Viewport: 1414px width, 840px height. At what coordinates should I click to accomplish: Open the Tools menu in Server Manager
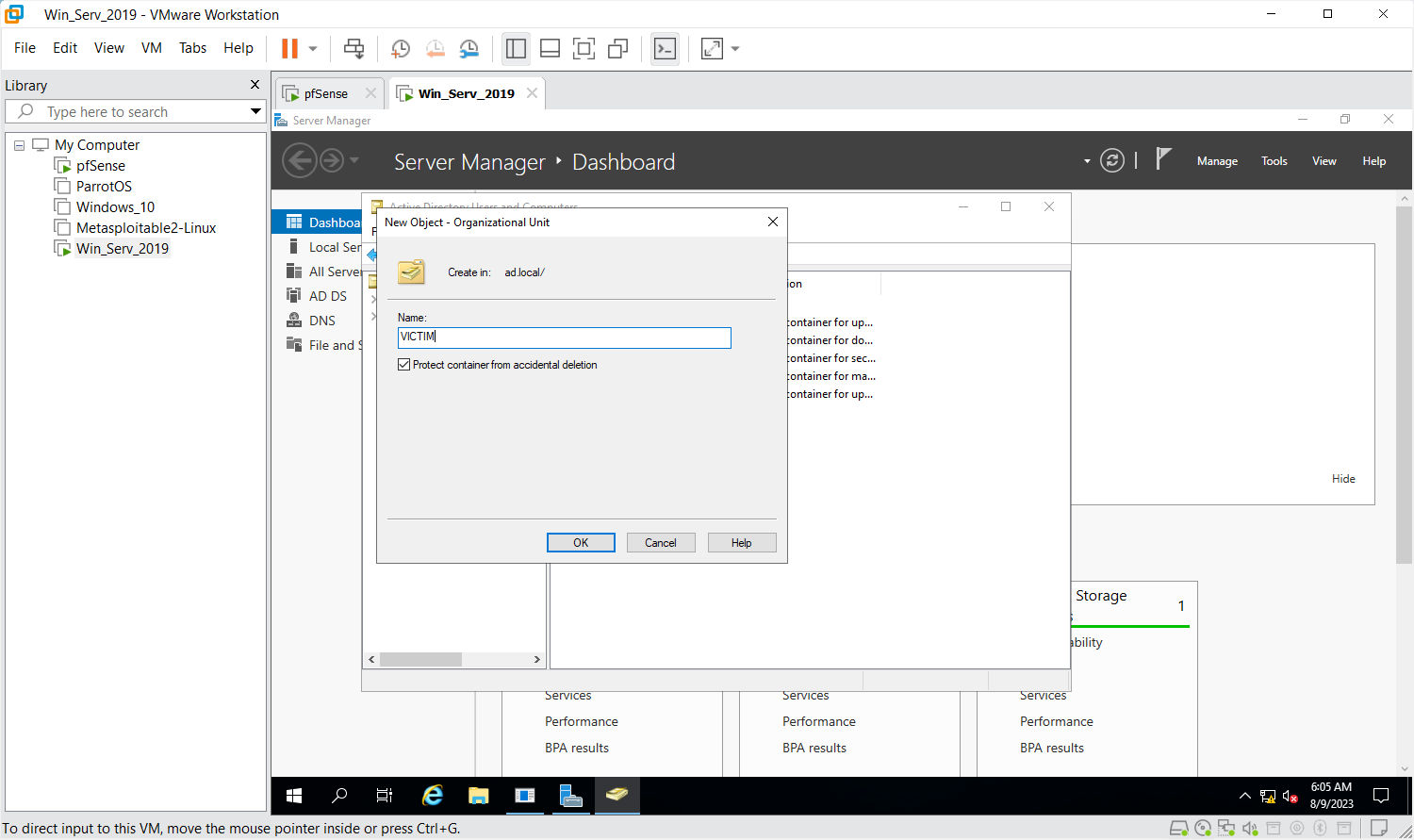(x=1274, y=161)
